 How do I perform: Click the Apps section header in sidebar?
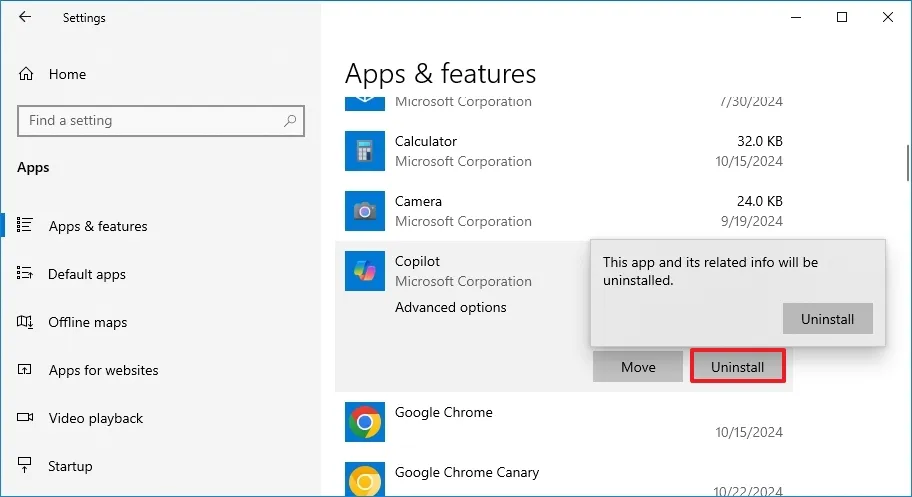point(33,168)
